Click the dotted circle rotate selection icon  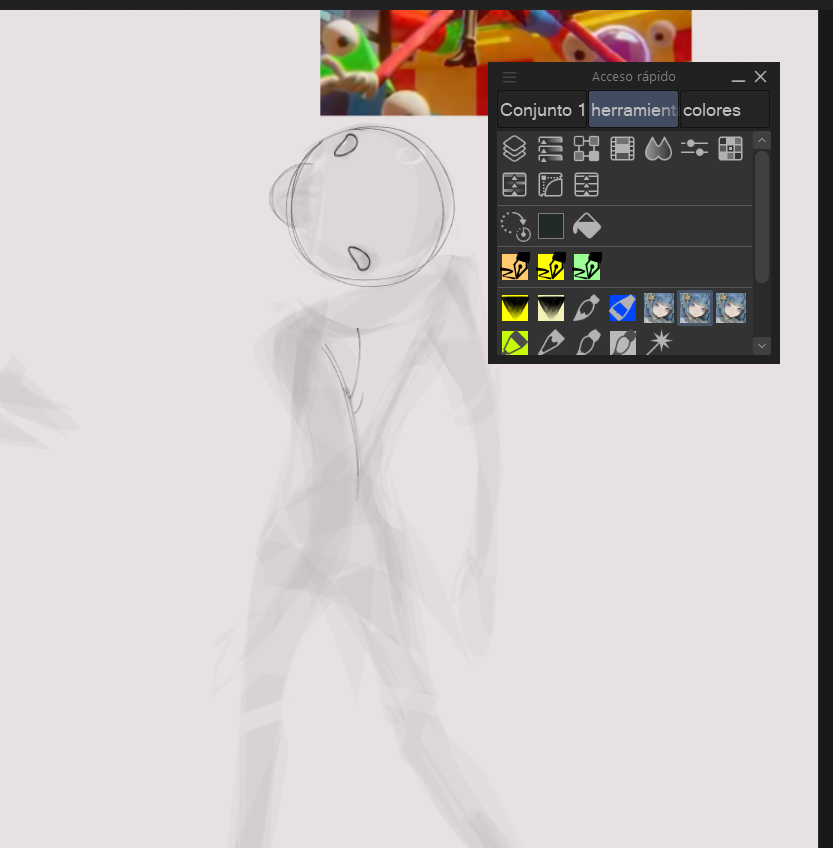[x=515, y=226]
